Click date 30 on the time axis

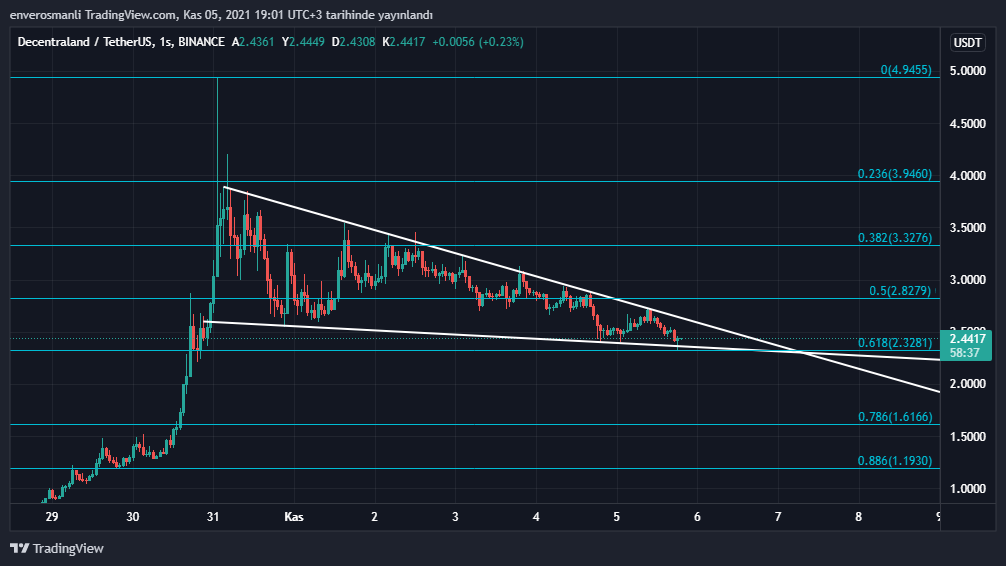coord(133,517)
